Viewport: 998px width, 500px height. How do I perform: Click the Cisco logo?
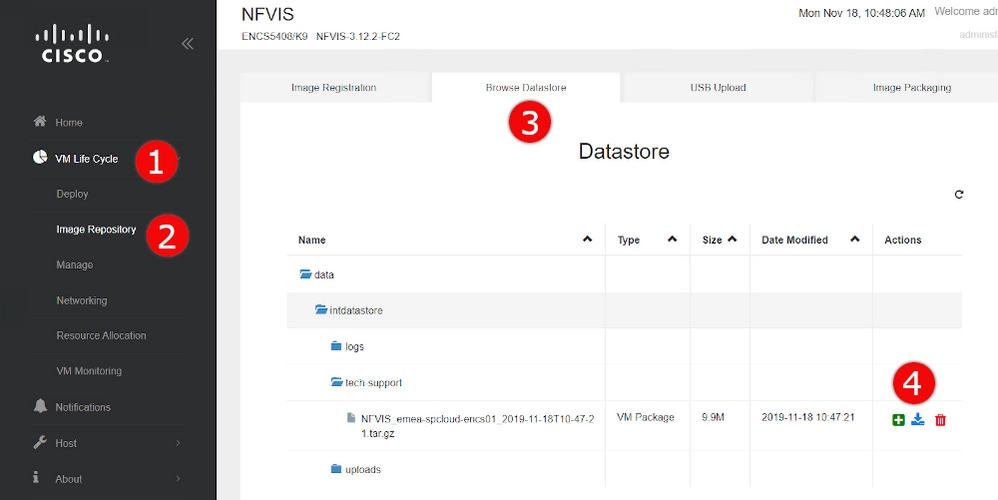[72, 43]
